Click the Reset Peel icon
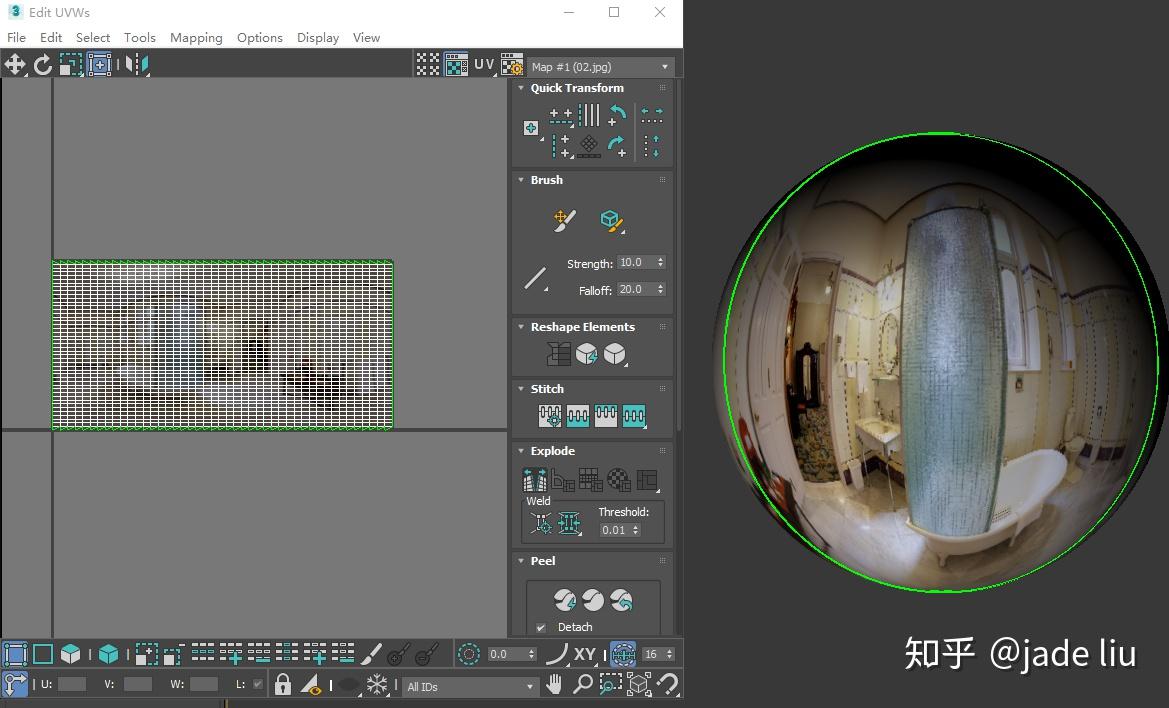Viewport: 1169px width, 708px height. (x=621, y=600)
